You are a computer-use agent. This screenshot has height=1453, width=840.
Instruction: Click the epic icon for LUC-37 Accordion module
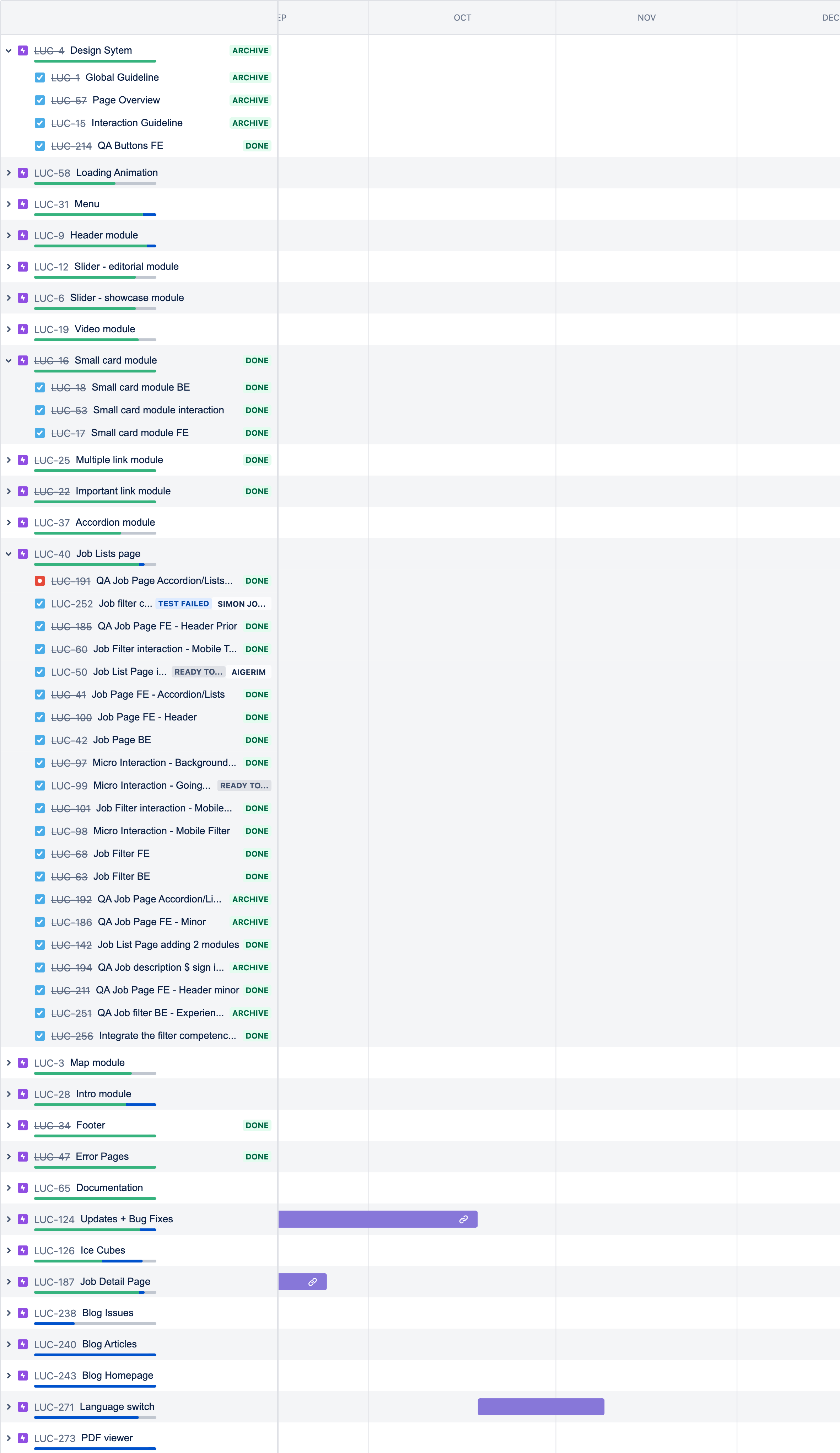point(23,522)
